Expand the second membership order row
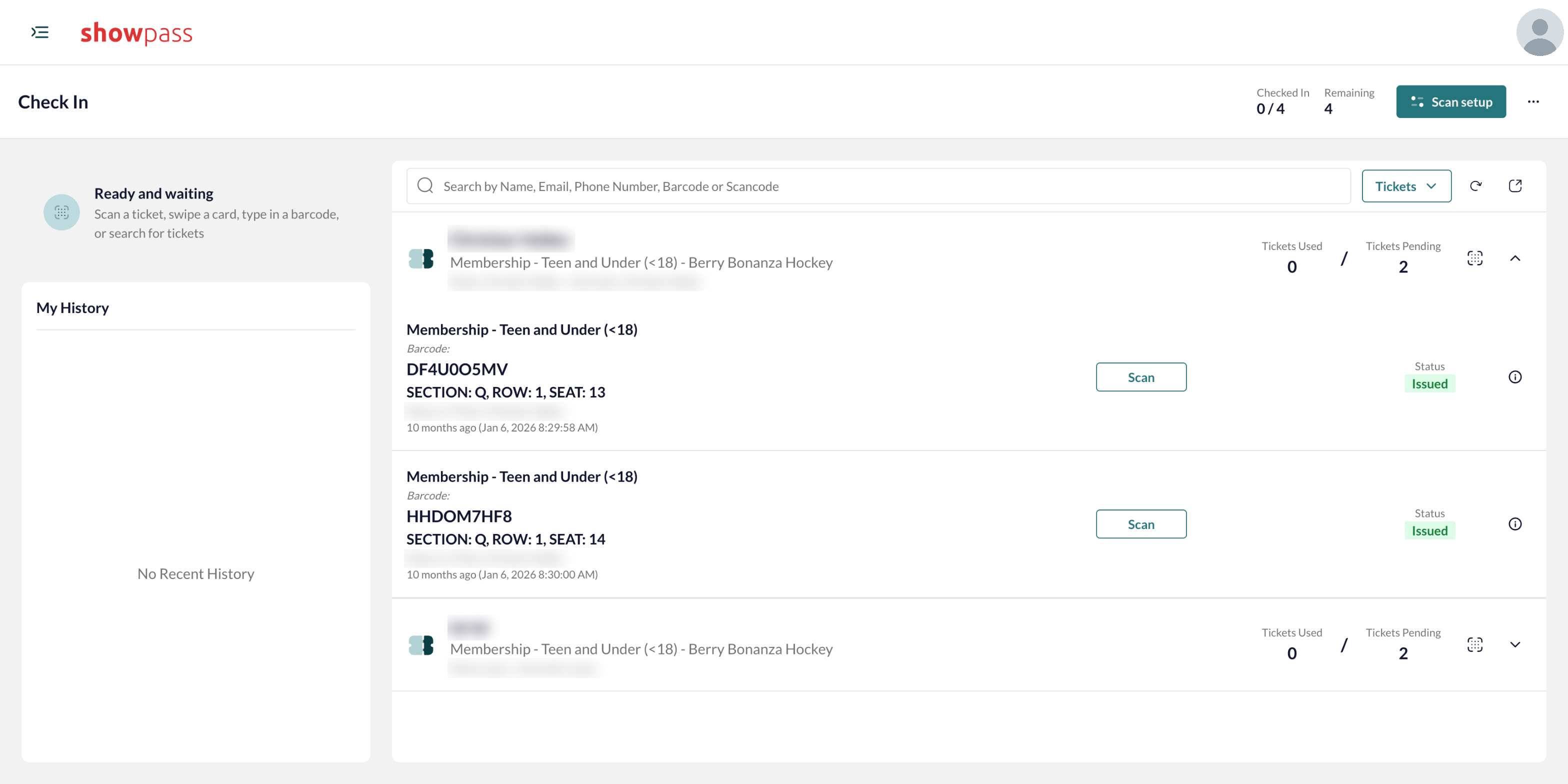 click(x=1515, y=644)
